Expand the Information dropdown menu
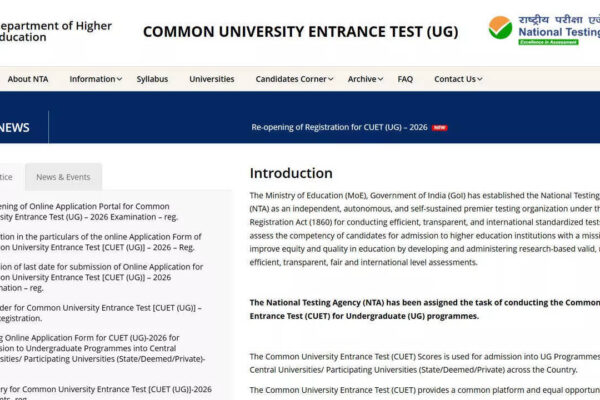Image resolution: width=600 pixels, height=400 pixels. coord(96,79)
